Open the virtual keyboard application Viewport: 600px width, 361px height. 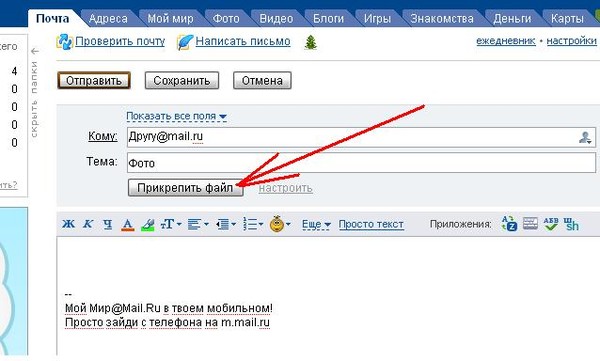coord(530,224)
